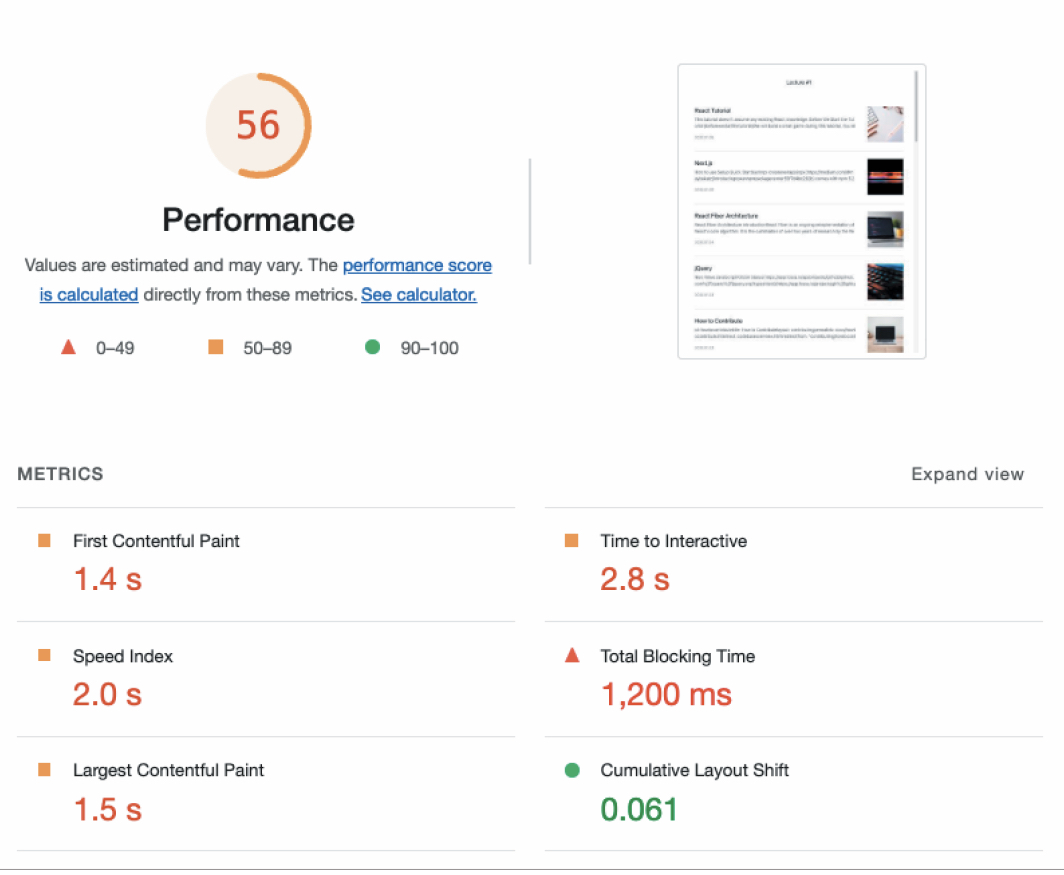Expand the Cumulative Layout Shift metric
Image resolution: width=1064 pixels, height=875 pixels.
point(793,793)
